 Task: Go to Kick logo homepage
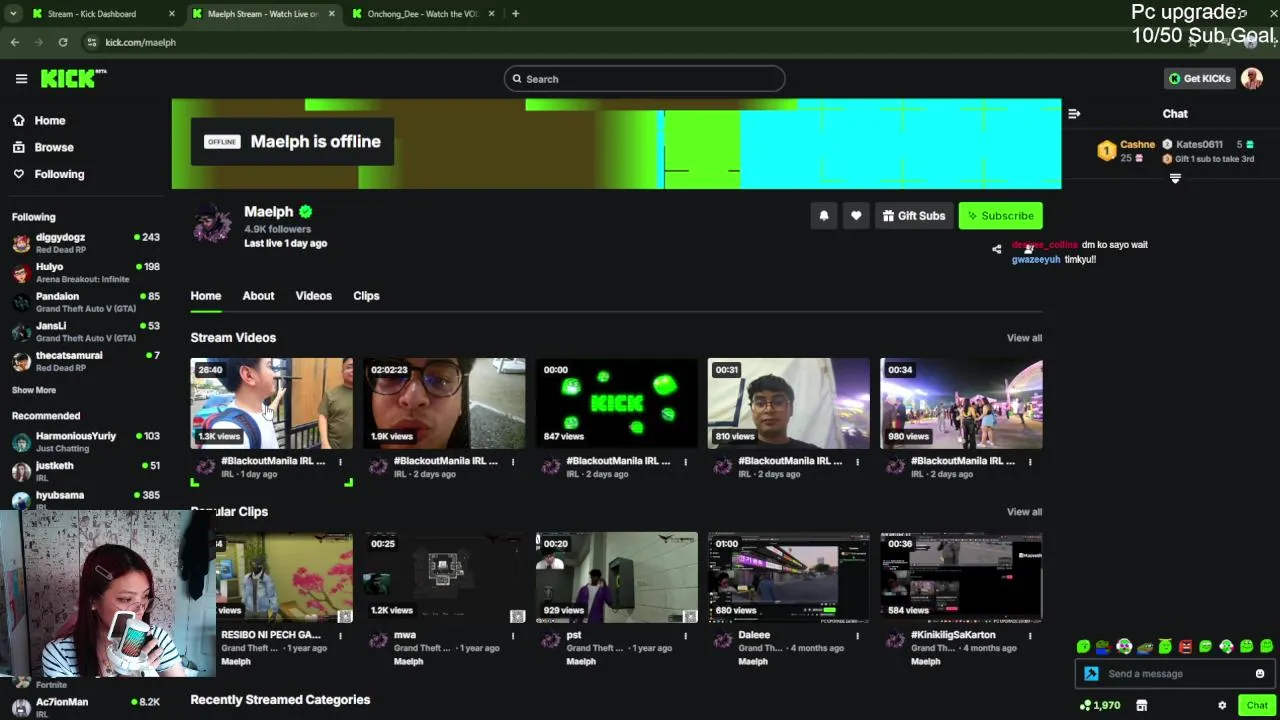coord(73,78)
